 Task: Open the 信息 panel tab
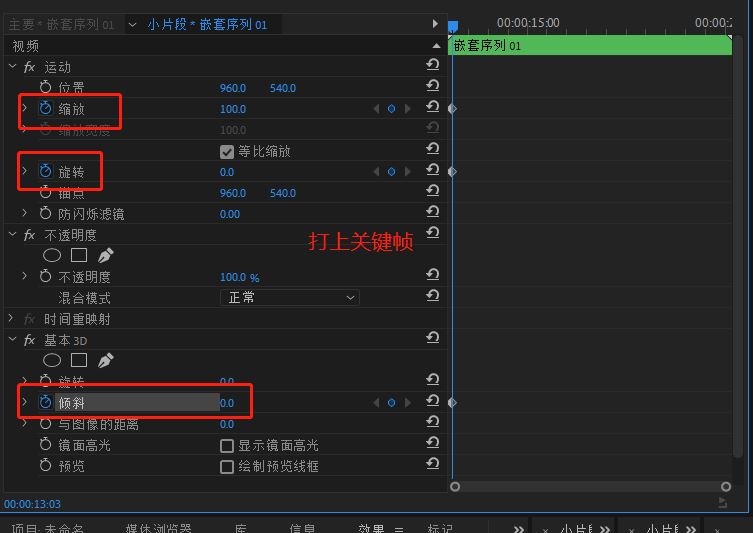302,528
